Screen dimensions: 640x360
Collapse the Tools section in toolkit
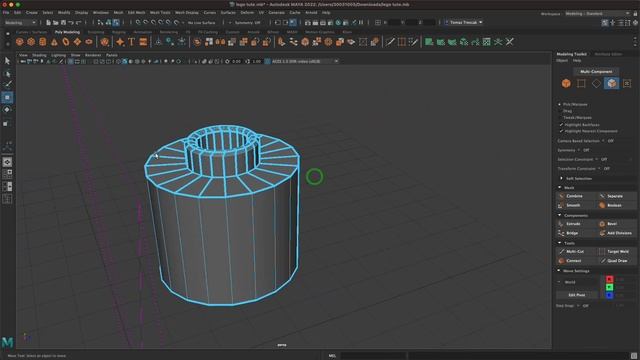coord(560,243)
